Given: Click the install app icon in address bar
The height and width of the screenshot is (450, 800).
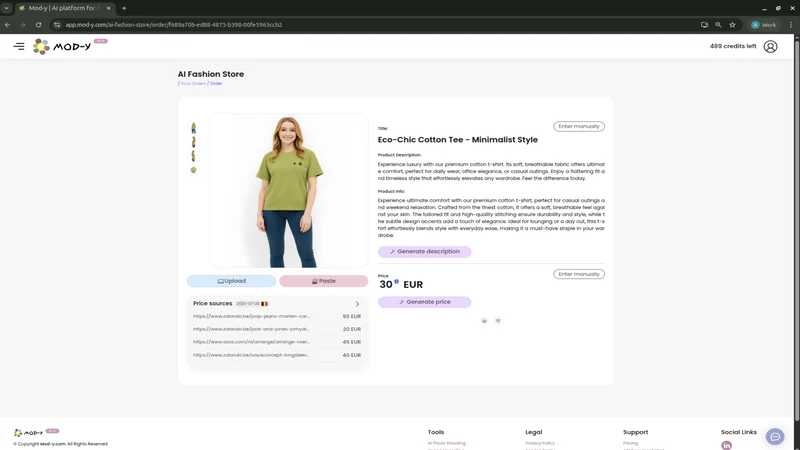Looking at the screenshot, I should (x=704, y=24).
